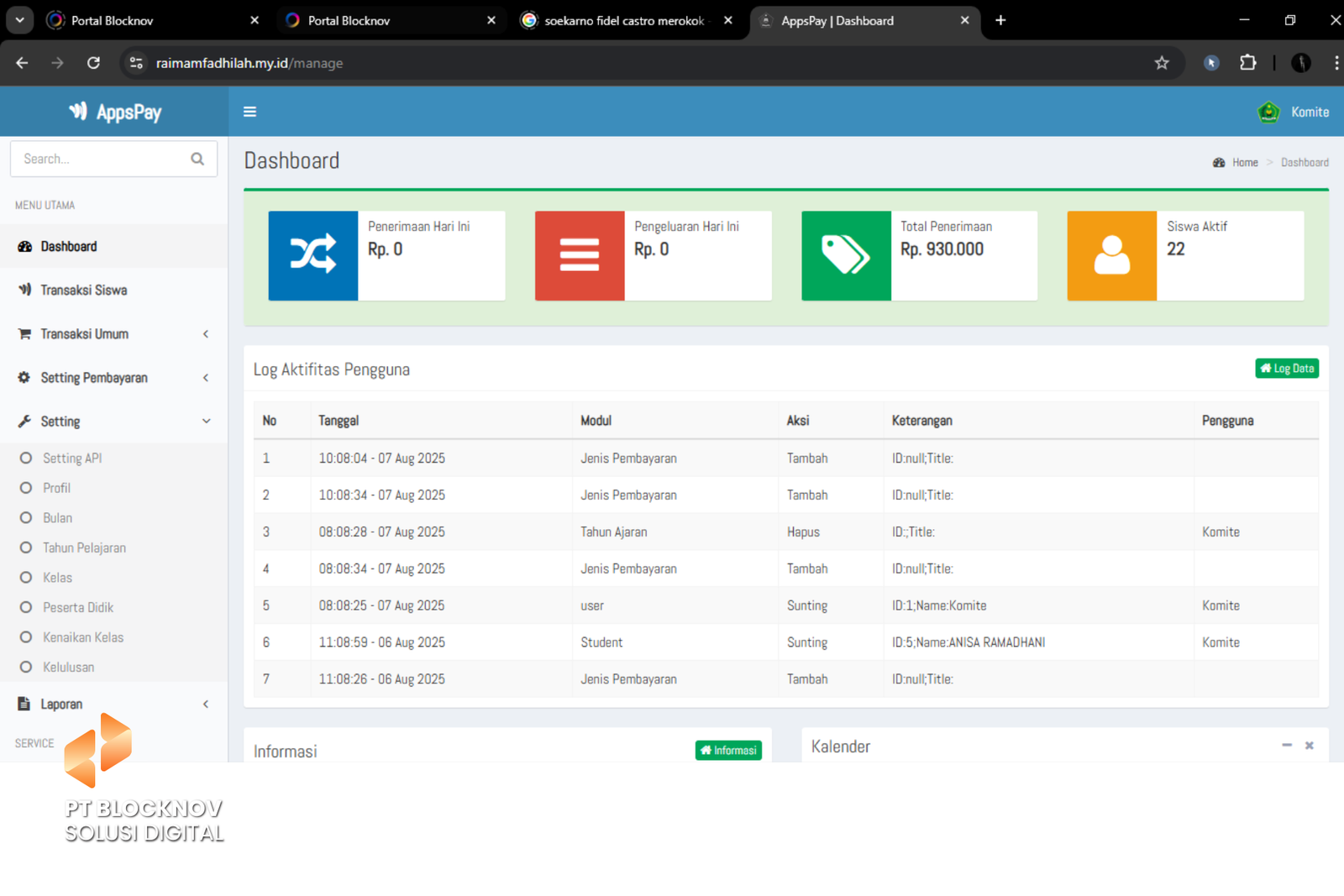
Task: Select the Setting API circle item
Action: pos(72,458)
